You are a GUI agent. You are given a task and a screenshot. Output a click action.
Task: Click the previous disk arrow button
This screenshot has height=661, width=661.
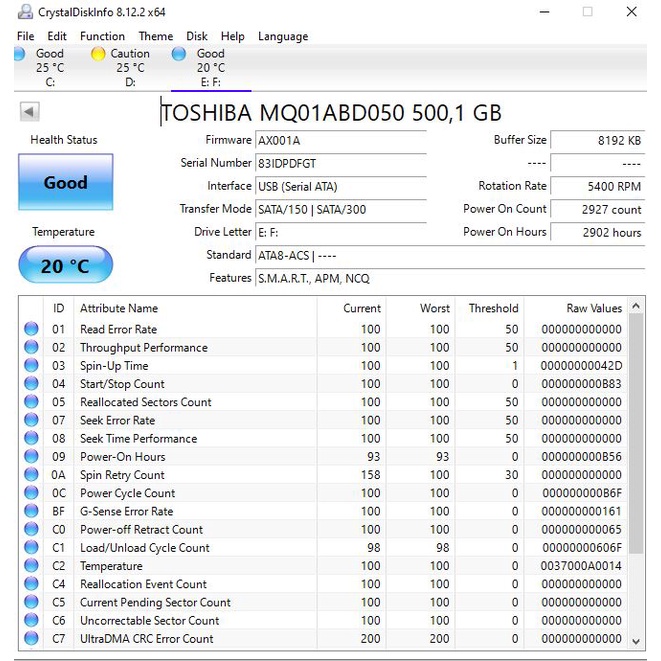click(29, 112)
